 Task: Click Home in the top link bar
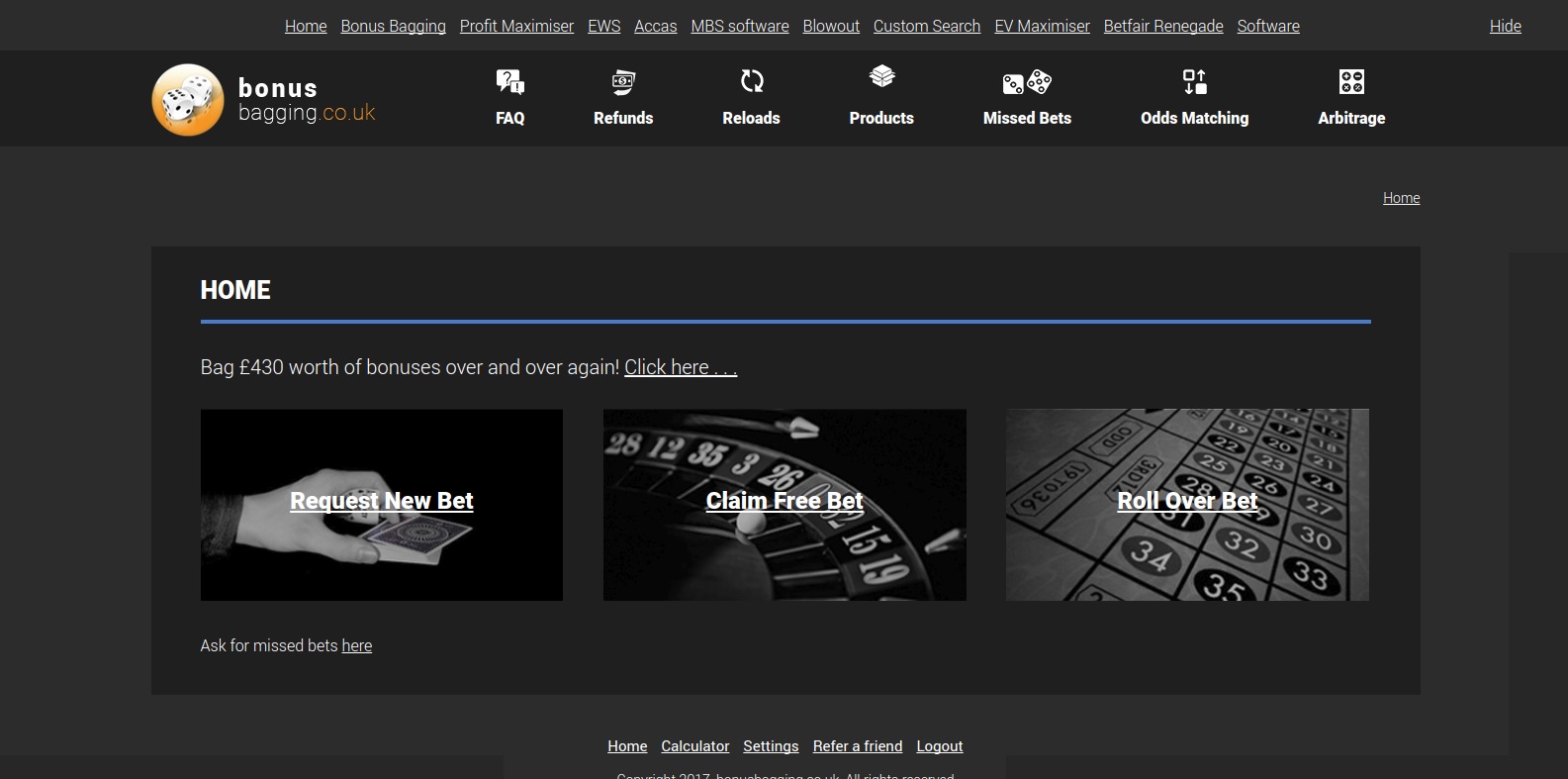(x=306, y=26)
